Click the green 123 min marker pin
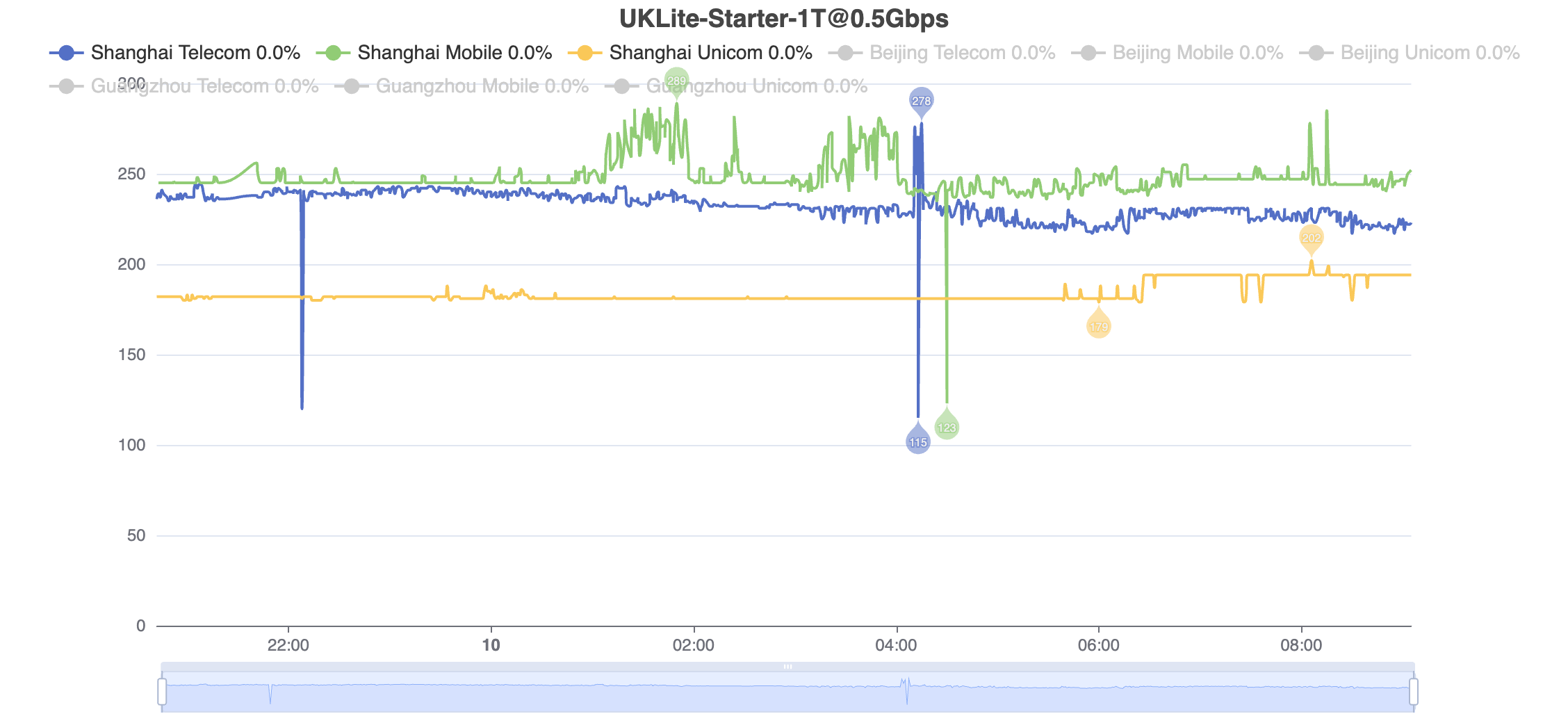Image resolution: width=1568 pixels, height=723 pixels. tap(947, 426)
